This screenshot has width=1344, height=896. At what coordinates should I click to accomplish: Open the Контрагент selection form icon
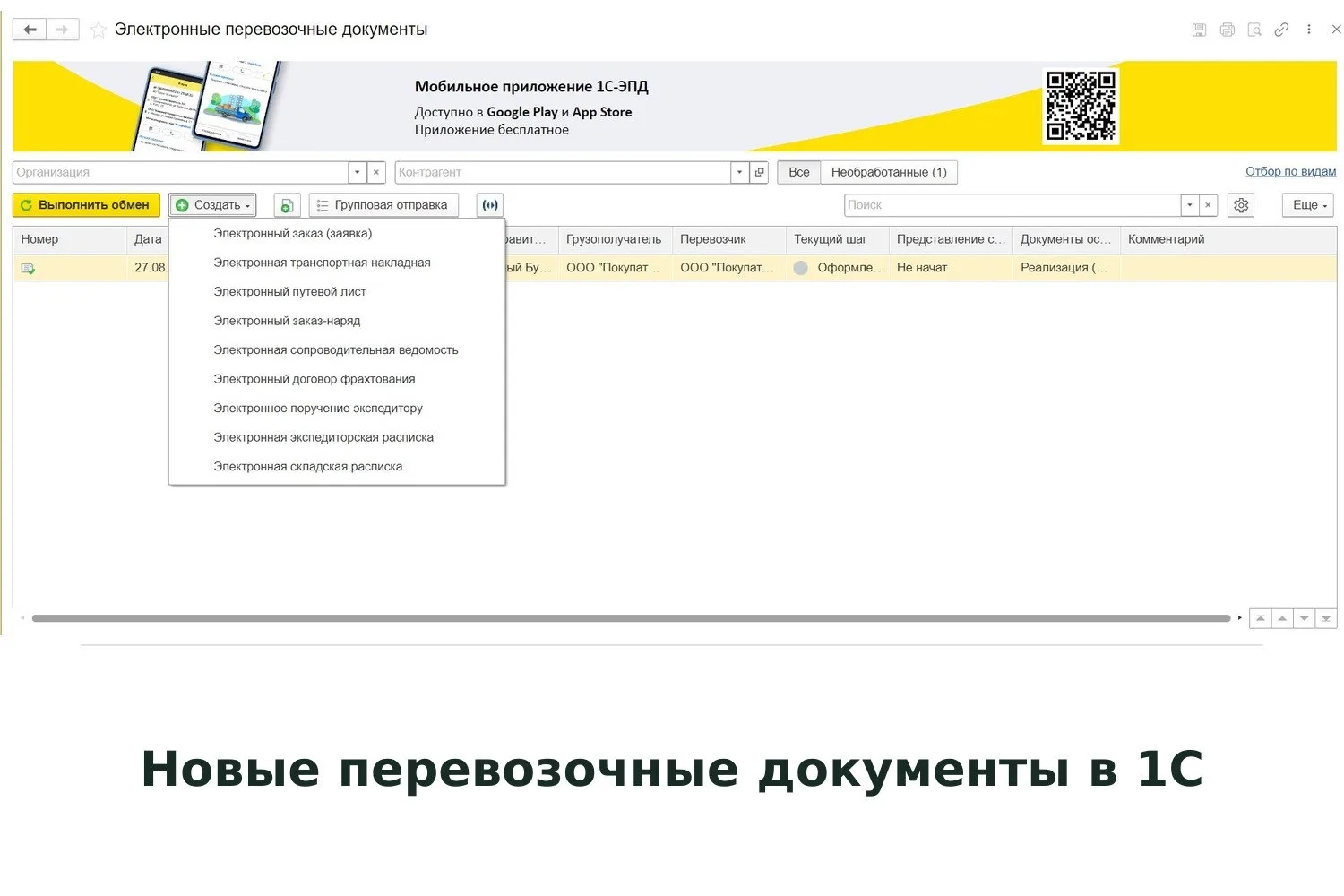point(759,172)
